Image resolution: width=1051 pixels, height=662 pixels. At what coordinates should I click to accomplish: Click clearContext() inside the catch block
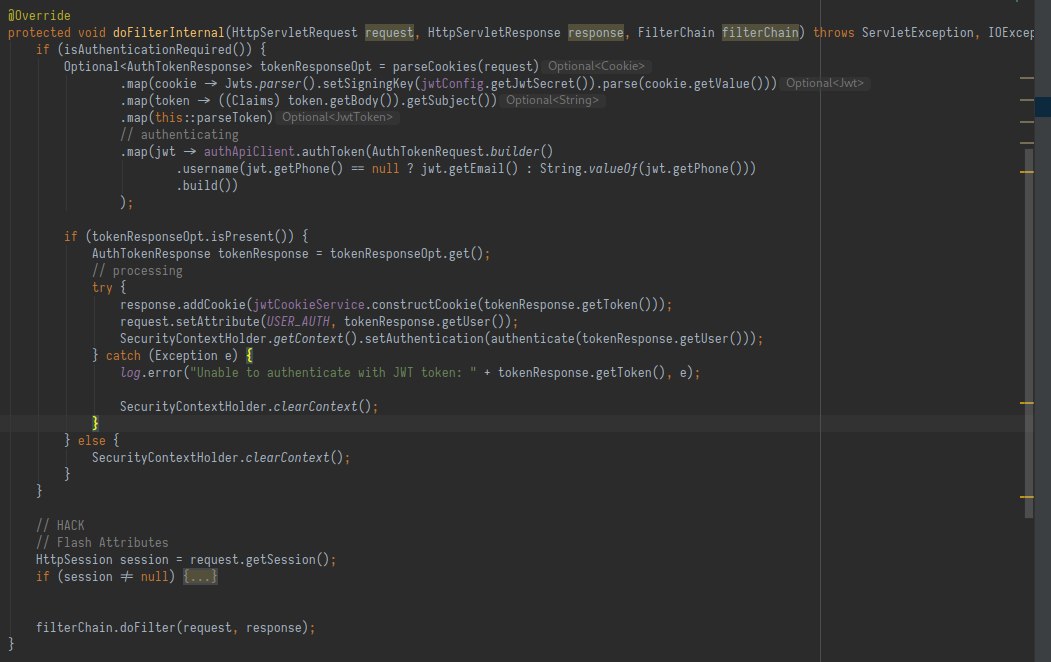click(322, 407)
